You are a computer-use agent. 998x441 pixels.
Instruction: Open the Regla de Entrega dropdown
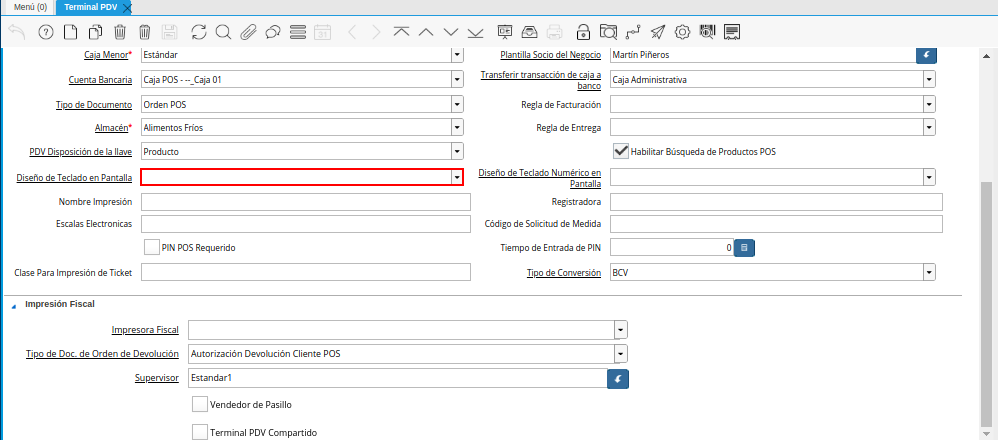click(929, 128)
